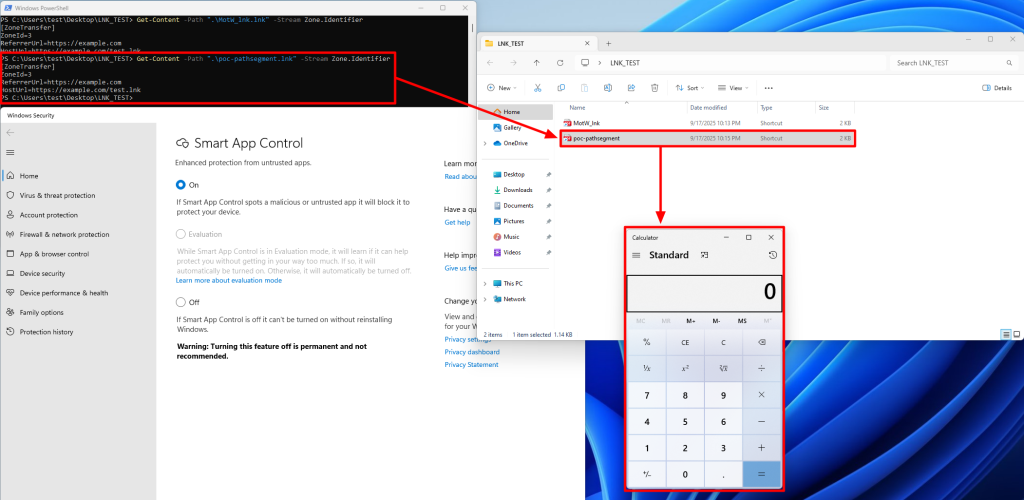Screen dimensions: 1024x500
Task: Select the On radio button for Smart App Control
Action: pos(181,185)
